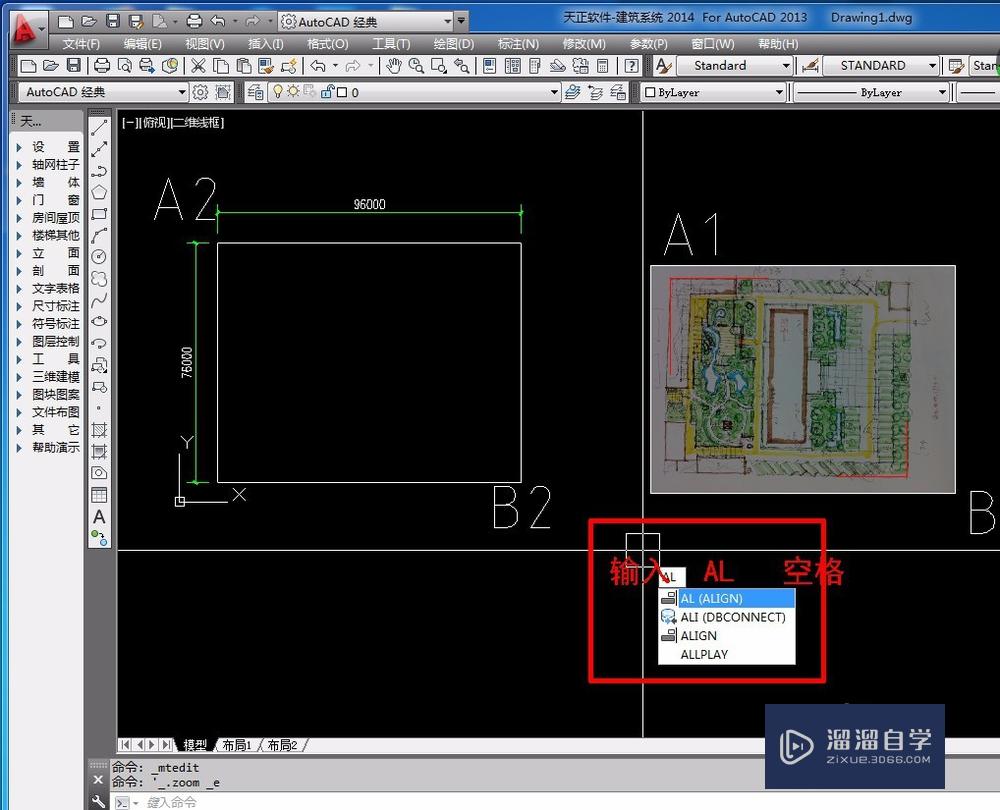Open the Table tool
This screenshot has width=1000, height=810.
99,495
